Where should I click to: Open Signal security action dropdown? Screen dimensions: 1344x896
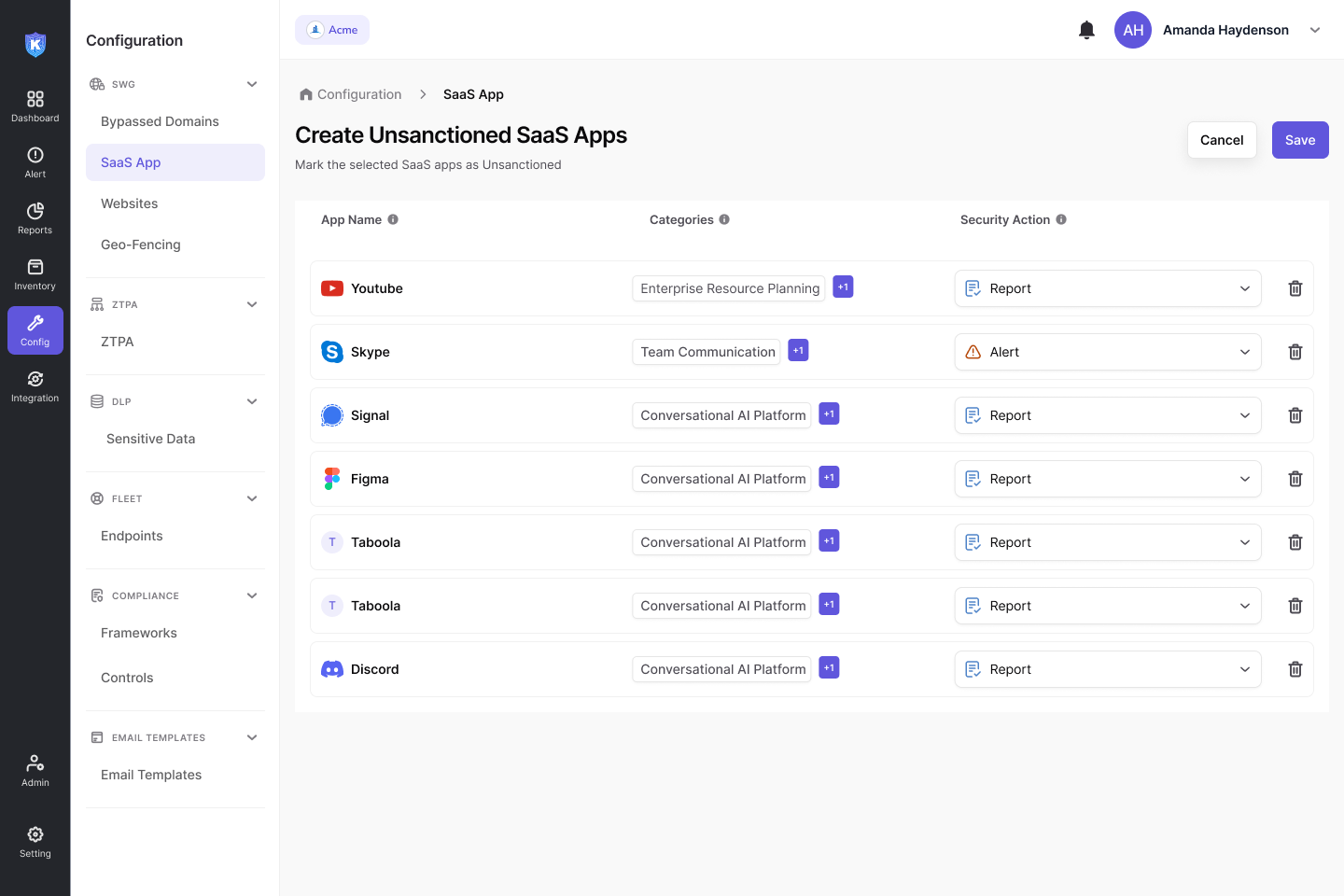(x=1108, y=415)
